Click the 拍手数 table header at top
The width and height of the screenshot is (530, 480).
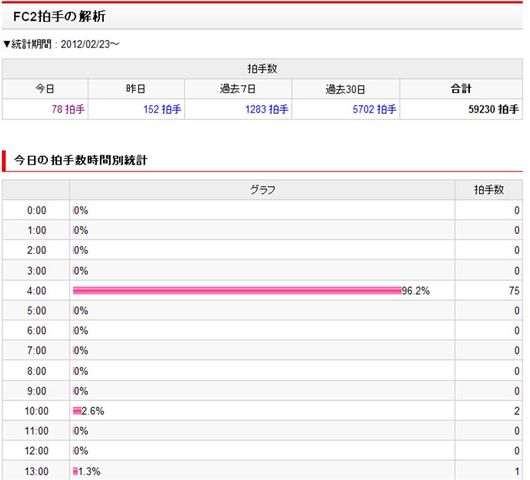pos(262,69)
